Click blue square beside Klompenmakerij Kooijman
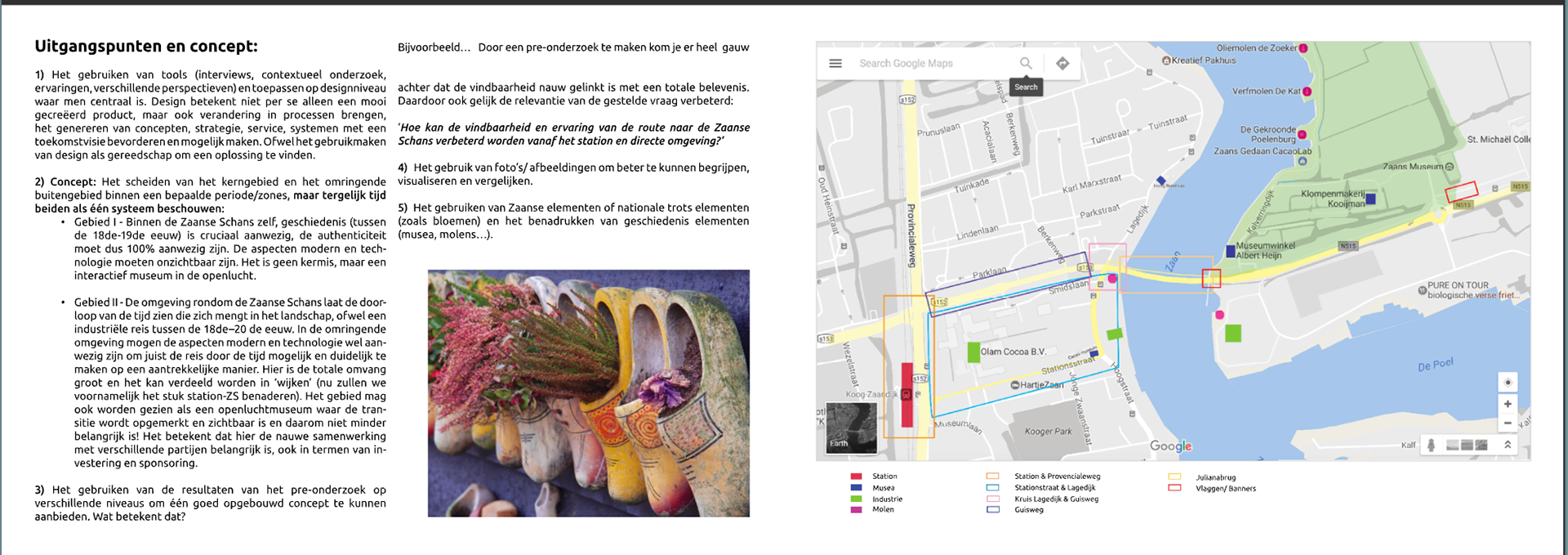The image size is (1568, 555). [1370, 199]
